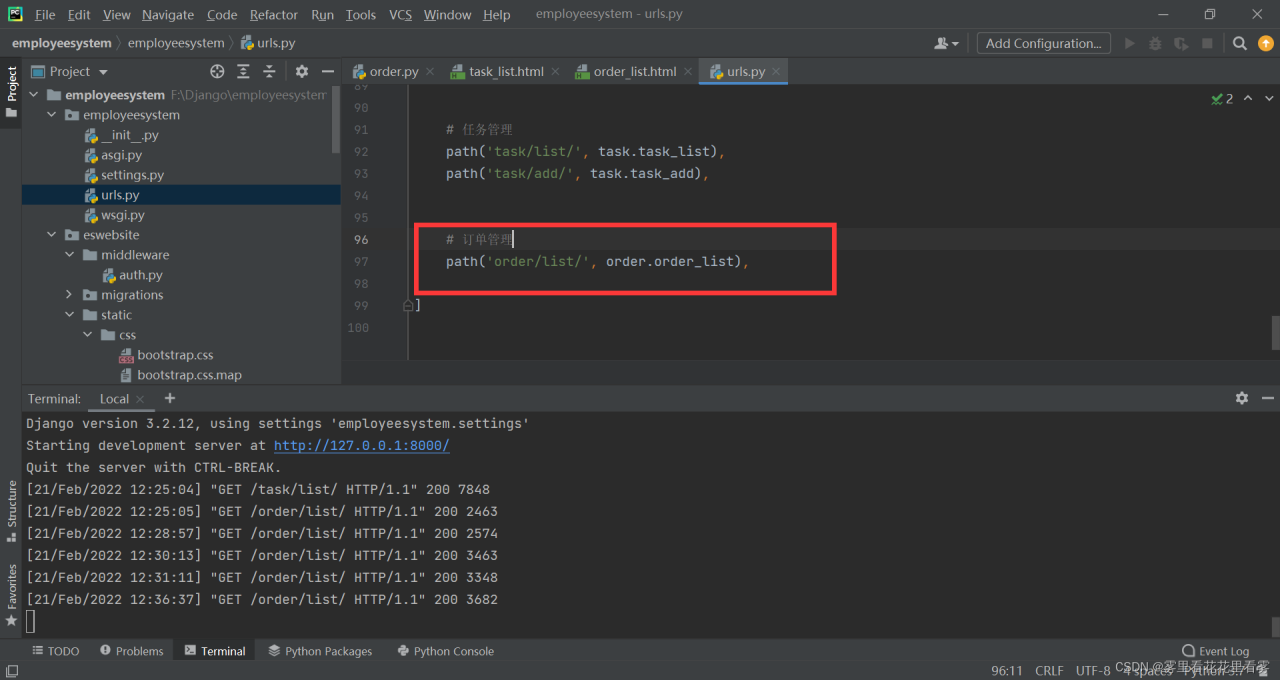Close the task_list.html editor tab

coord(554,72)
